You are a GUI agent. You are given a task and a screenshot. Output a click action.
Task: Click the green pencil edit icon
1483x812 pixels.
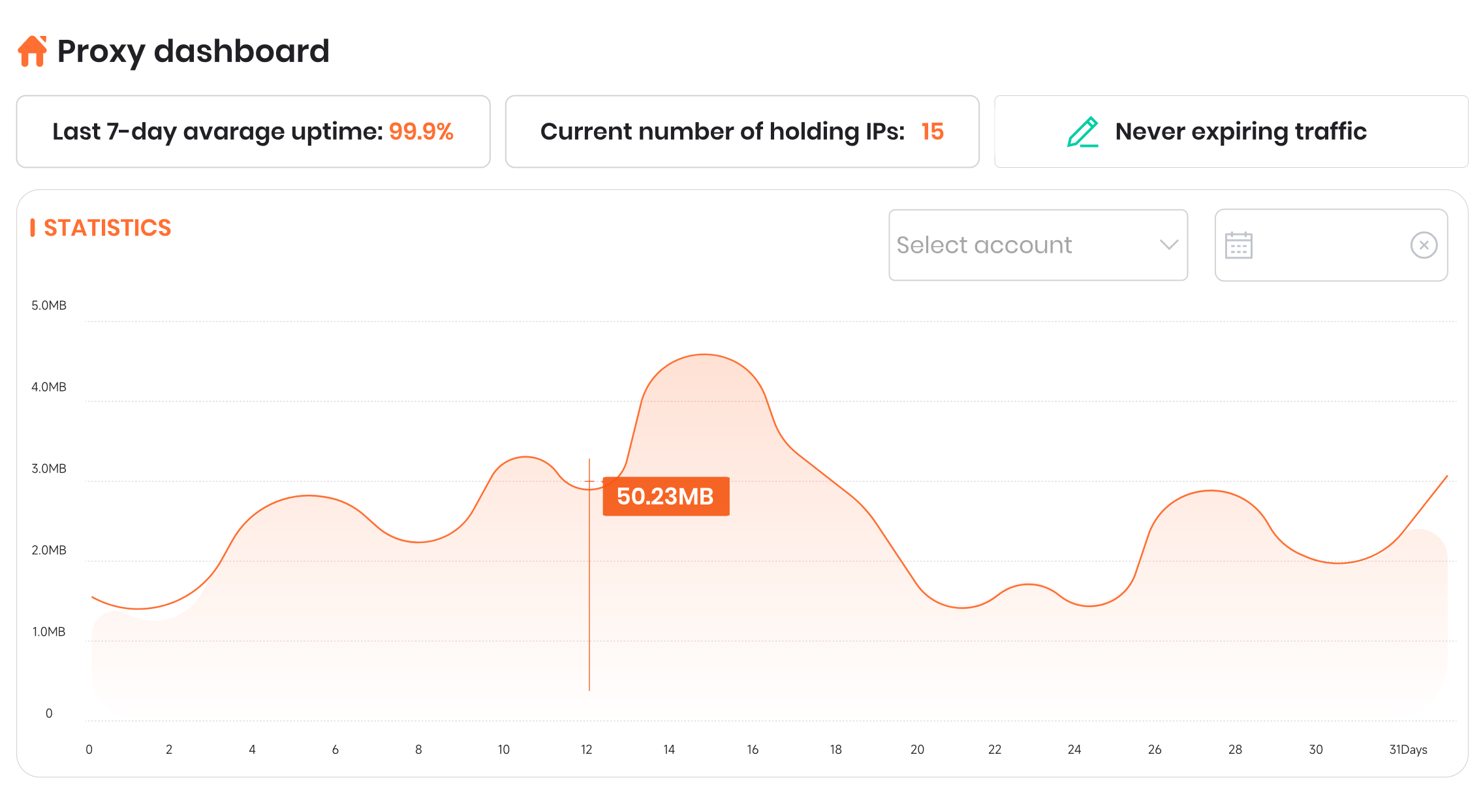1082,132
